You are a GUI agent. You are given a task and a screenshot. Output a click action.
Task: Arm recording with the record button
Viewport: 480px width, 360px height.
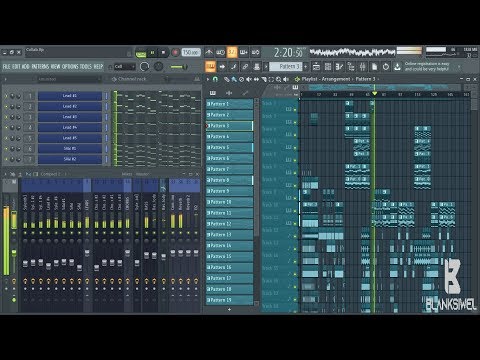coord(175,53)
